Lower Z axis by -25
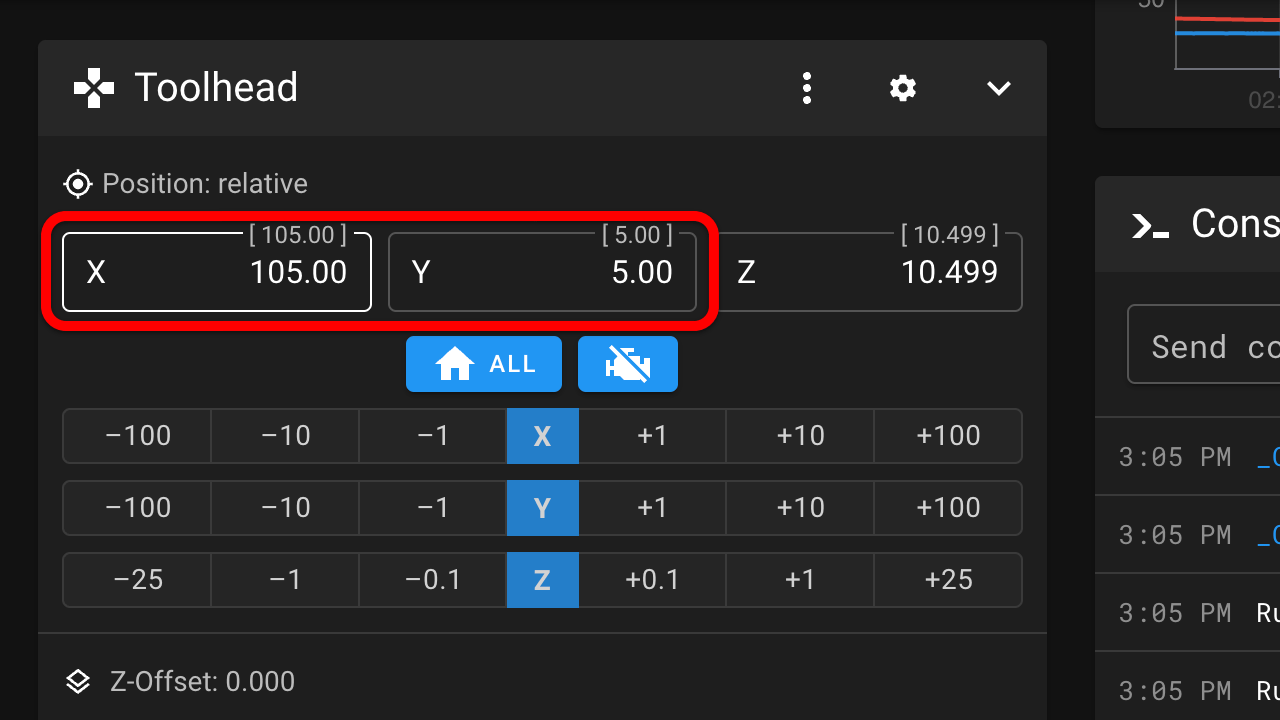 [138, 580]
